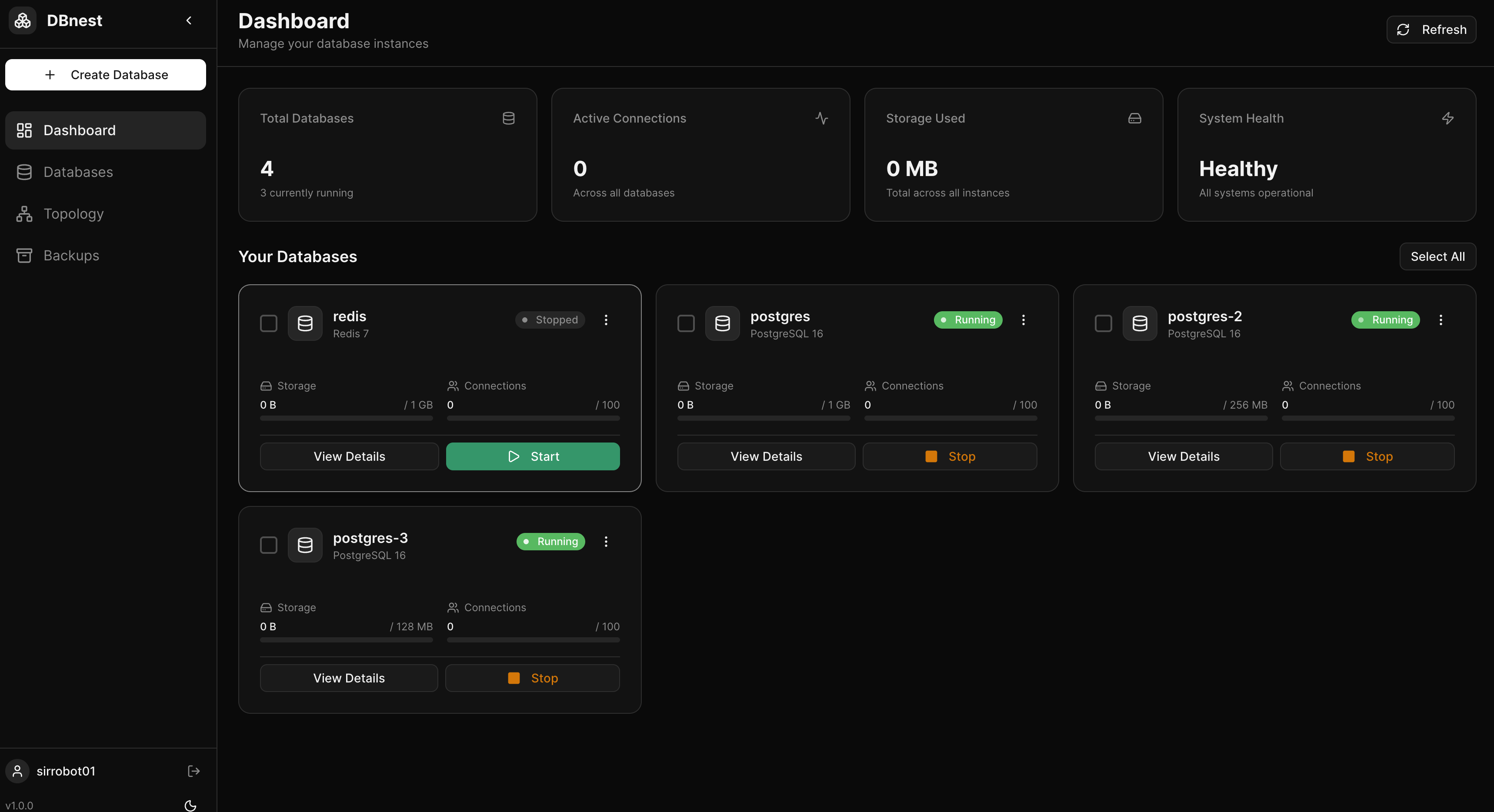Click the activity icon on Active Connections card
Viewport: 1494px width, 812px height.
click(822, 118)
